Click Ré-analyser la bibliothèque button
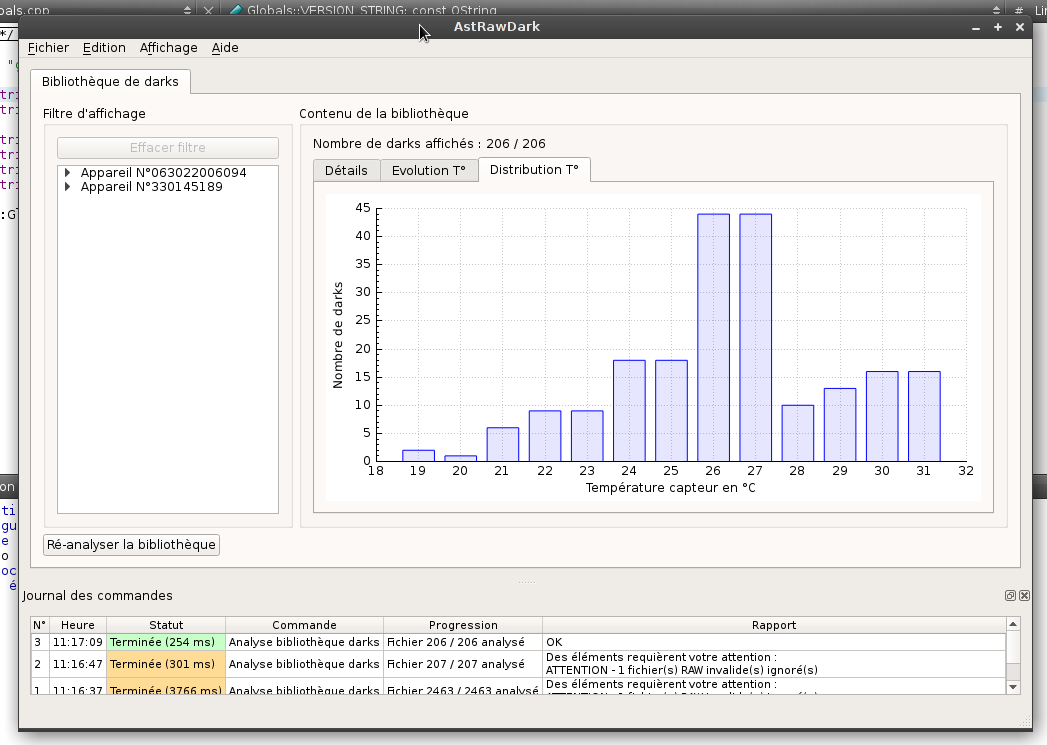1047x745 pixels. 132,545
